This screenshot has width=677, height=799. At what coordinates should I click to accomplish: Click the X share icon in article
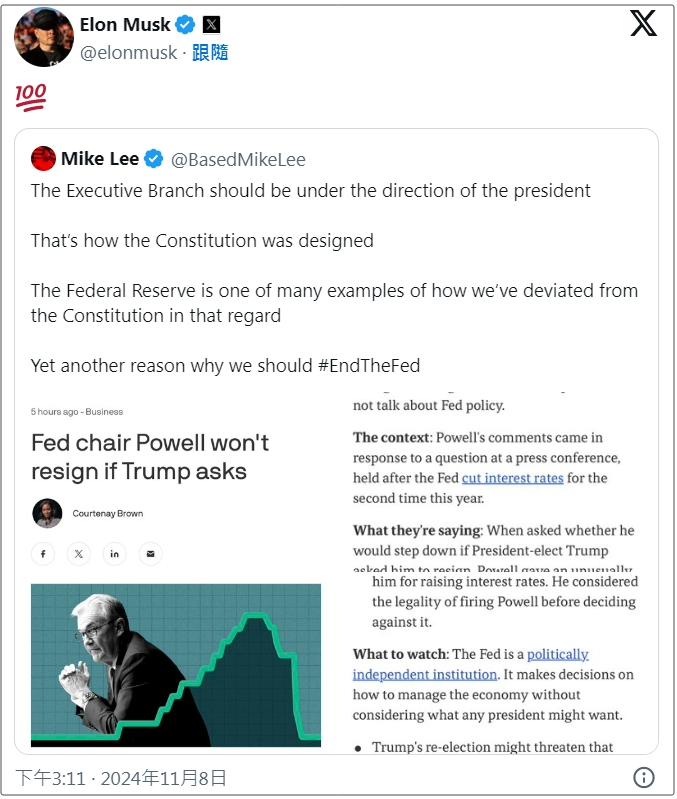point(79,553)
